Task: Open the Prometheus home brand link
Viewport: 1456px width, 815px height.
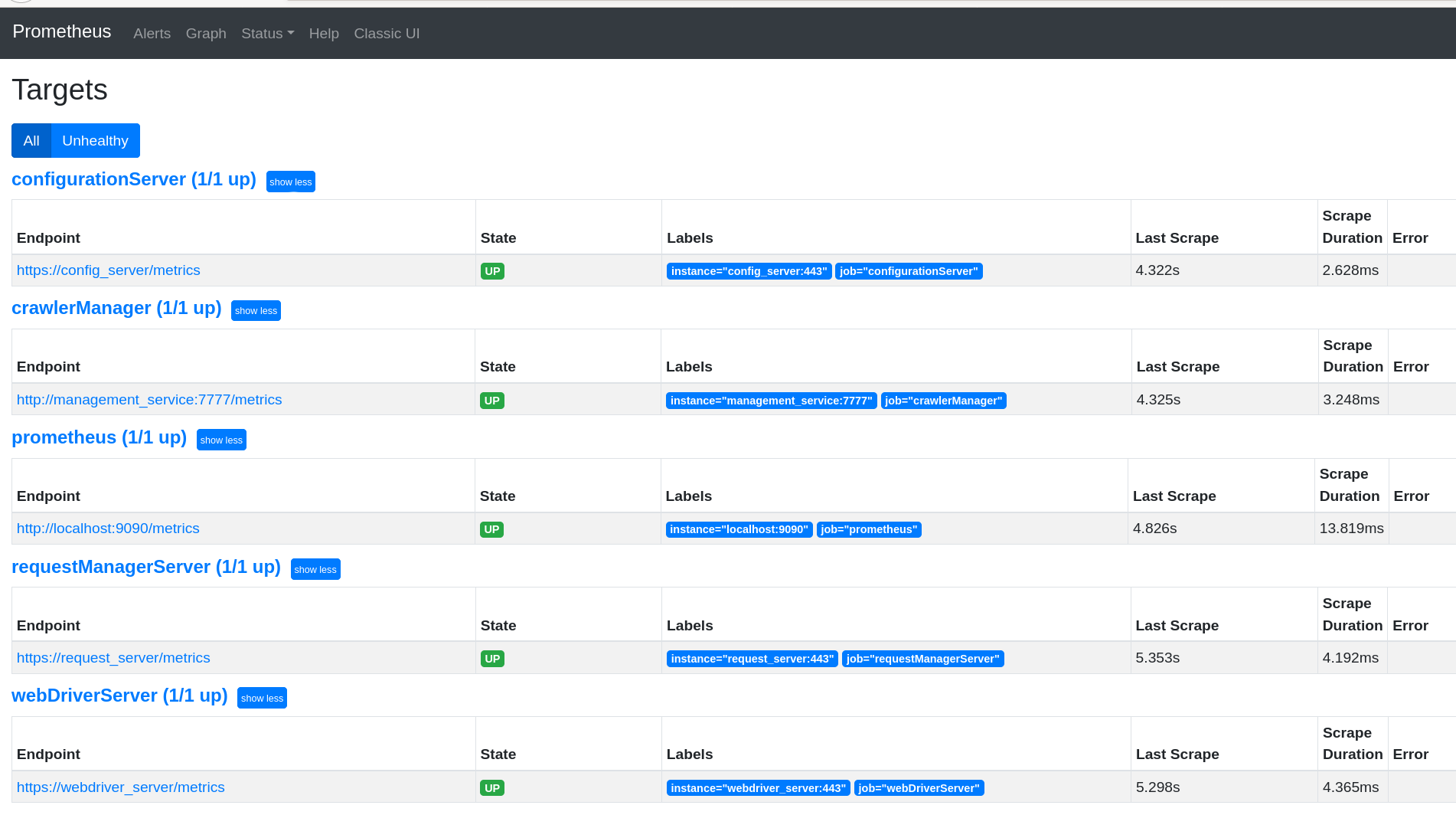Action: pos(61,31)
